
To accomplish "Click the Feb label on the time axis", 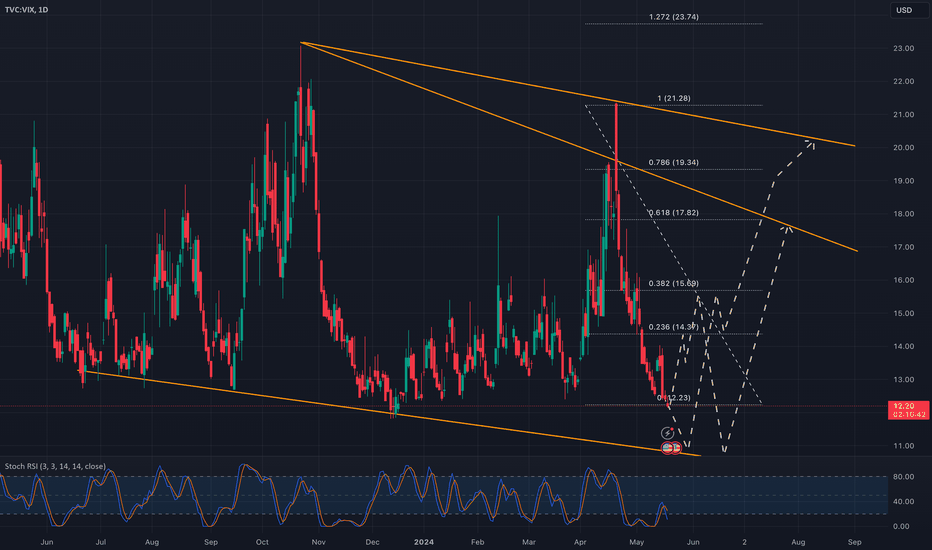I will tap(477, 542).
